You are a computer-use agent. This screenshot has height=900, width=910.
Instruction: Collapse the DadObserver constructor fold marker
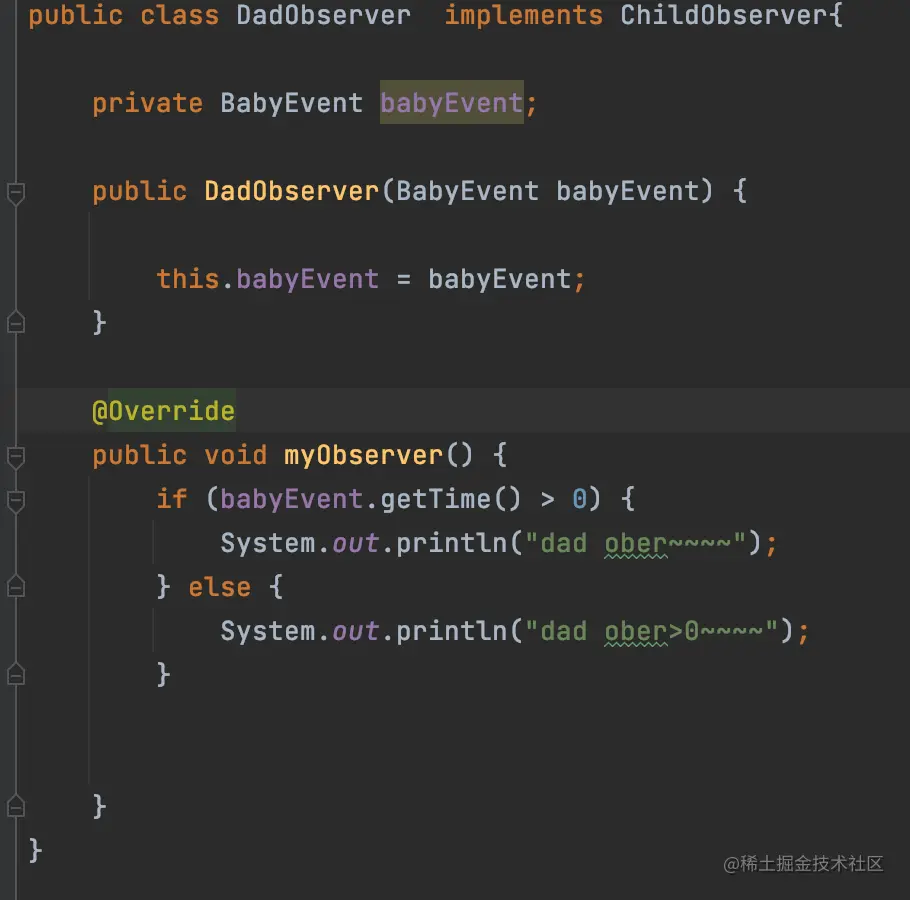point(16,193)
